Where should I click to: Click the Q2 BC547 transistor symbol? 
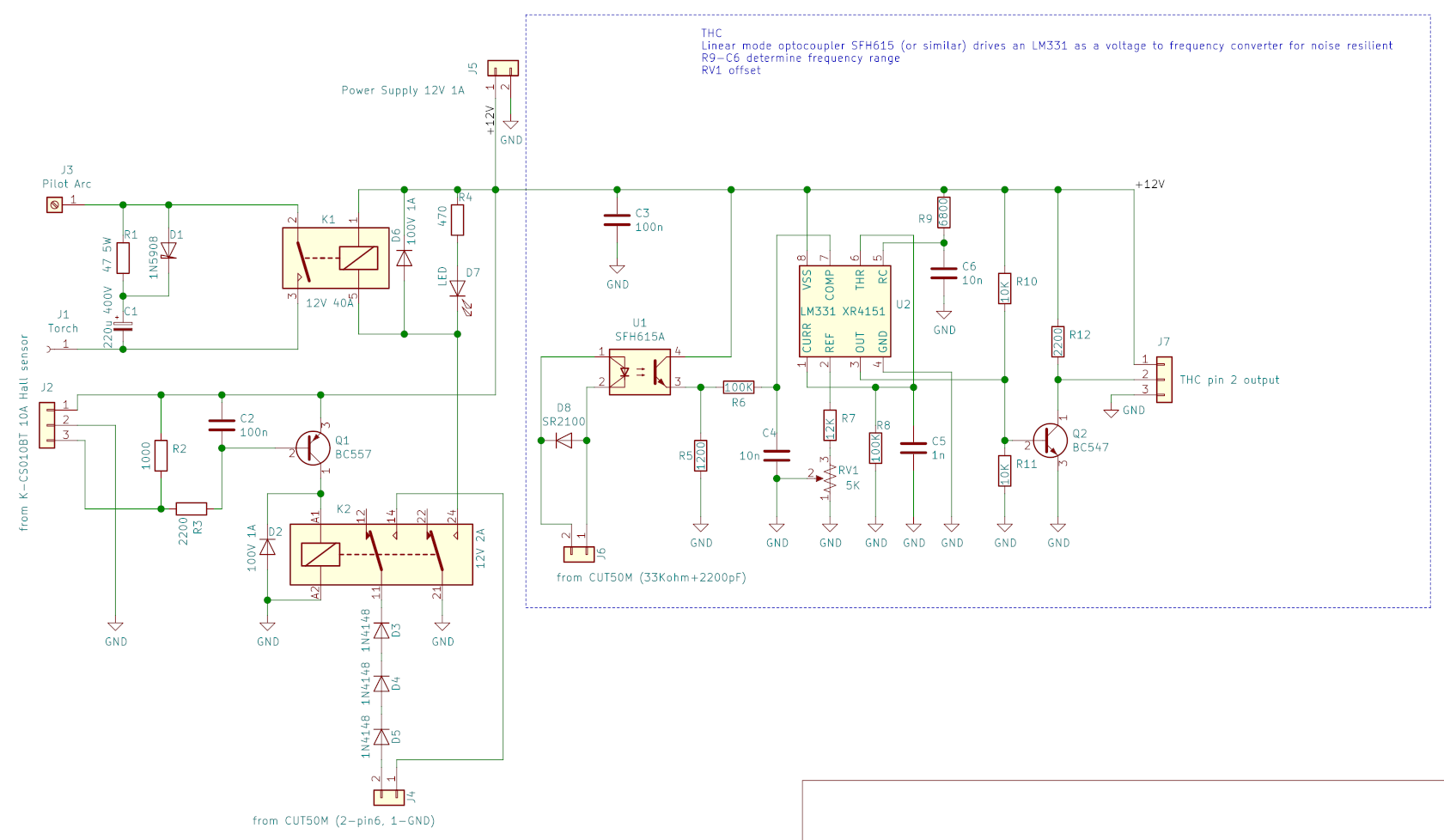1050,441
